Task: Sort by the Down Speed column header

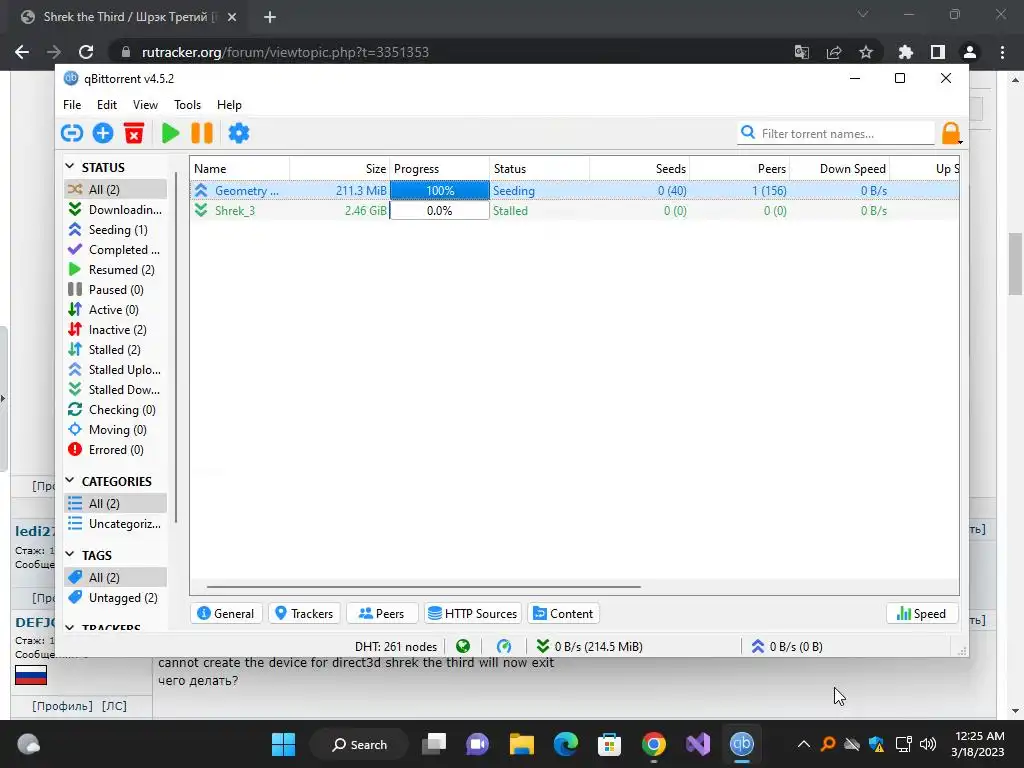Action: coord(839,168)
